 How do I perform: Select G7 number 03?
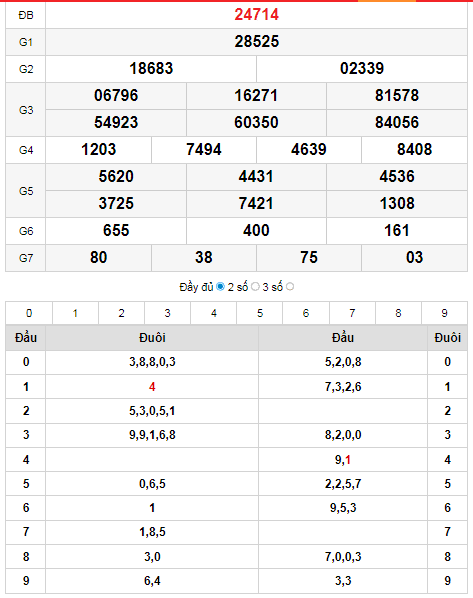click(x=414, y=257)
